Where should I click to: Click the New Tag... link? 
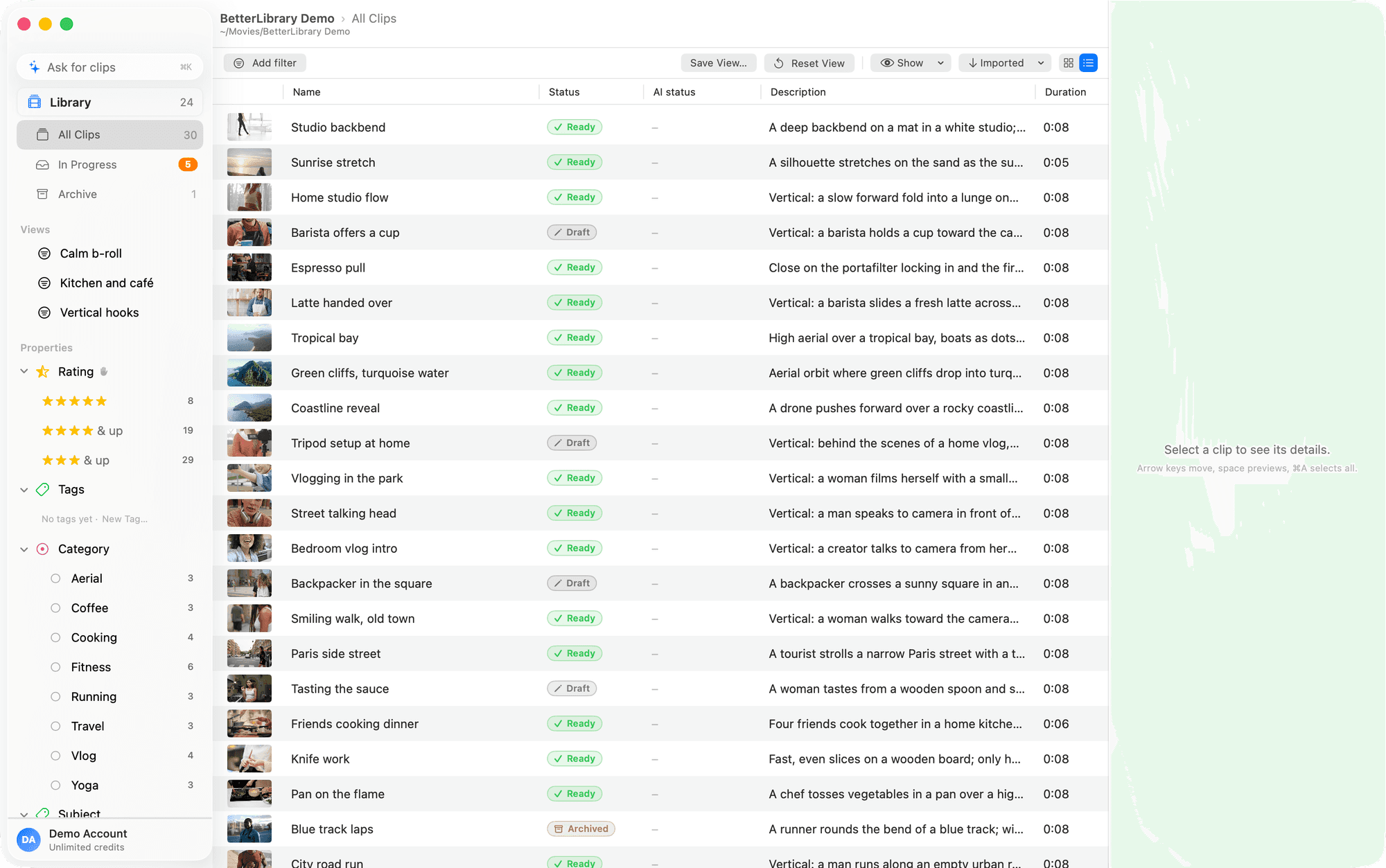(125, 519)
